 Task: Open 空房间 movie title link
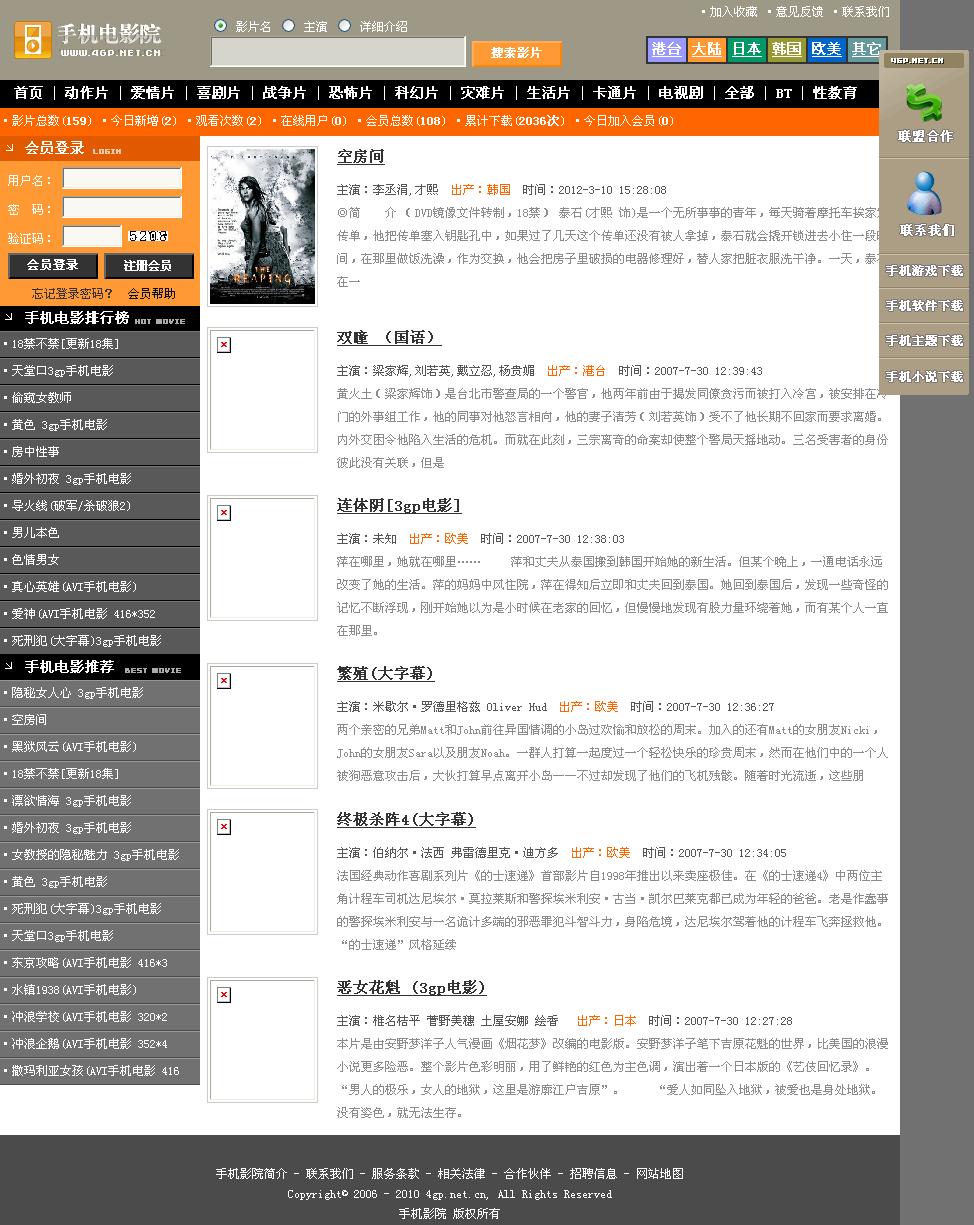tap(361, 157)
